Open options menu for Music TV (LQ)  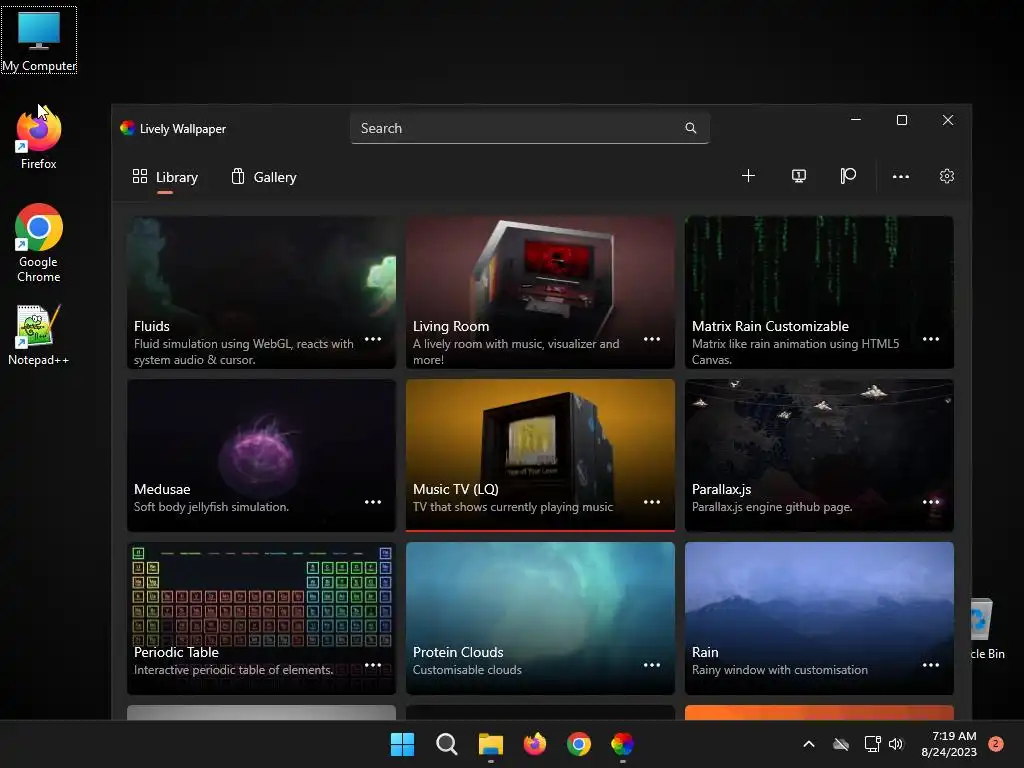652,502
